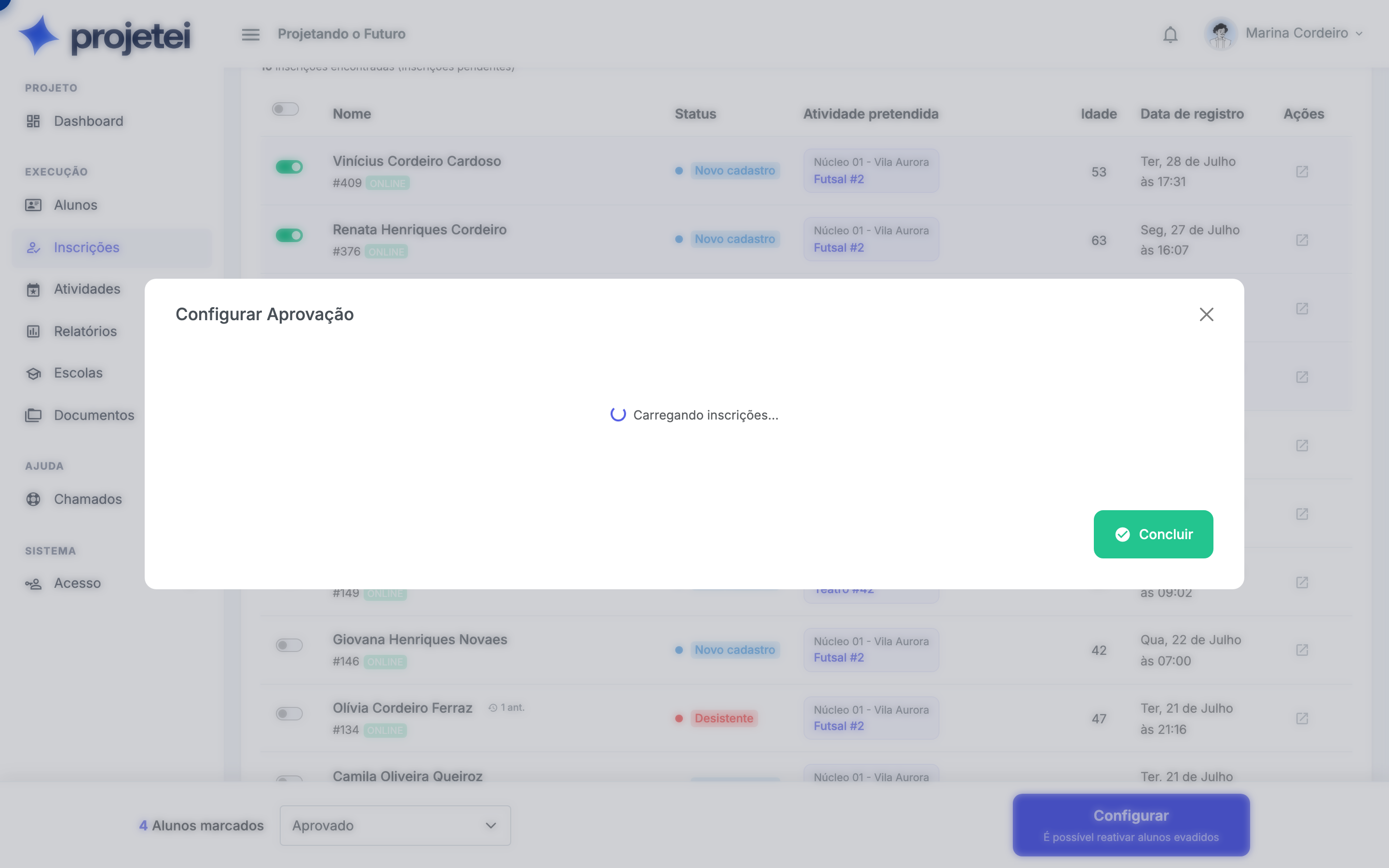Click the Acesso users icon
The width and height of the screenshot is (1389, 868).
tap(33, 583)
